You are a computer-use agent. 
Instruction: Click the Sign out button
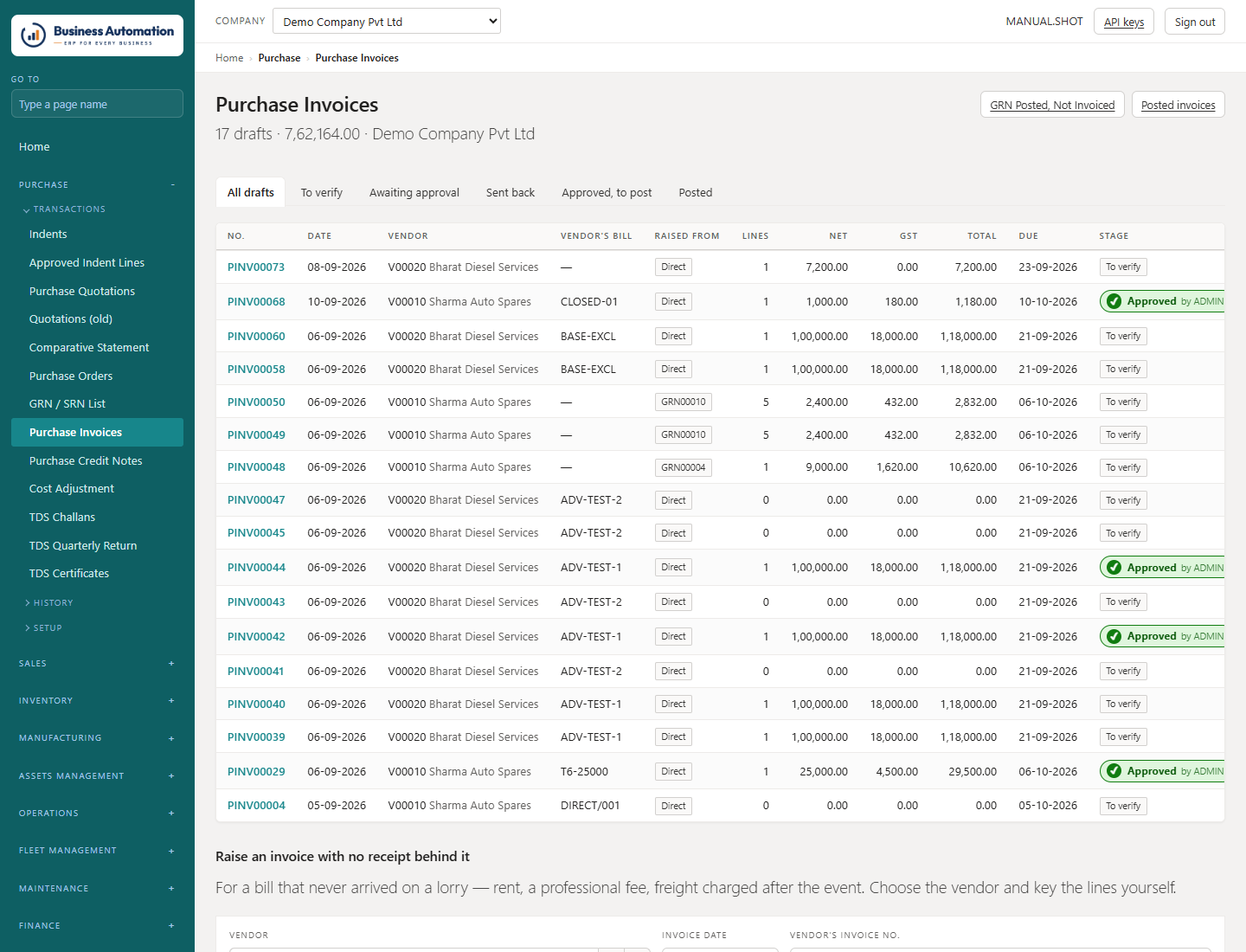[1195, 22]
